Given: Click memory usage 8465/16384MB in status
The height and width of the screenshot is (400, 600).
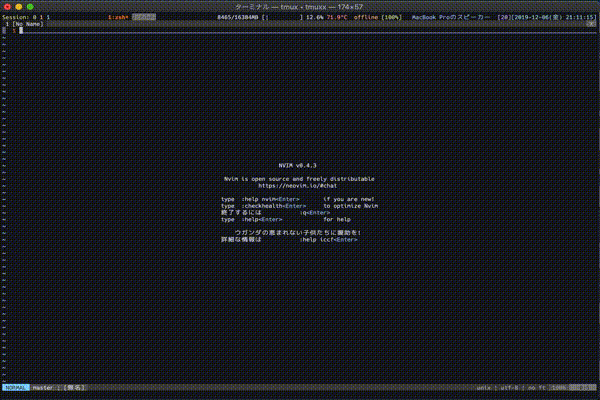Looking at the screenshot, I should click(238, 17).
